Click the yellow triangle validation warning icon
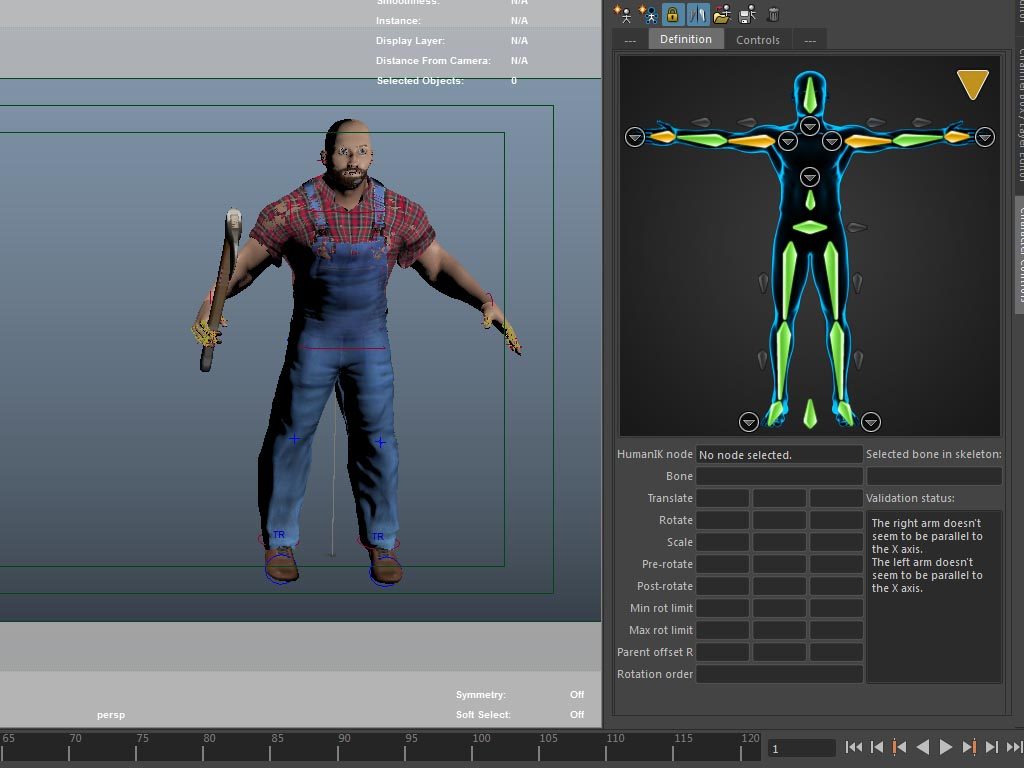Viewport: 1024px width, 768px height. pos(972,84)
